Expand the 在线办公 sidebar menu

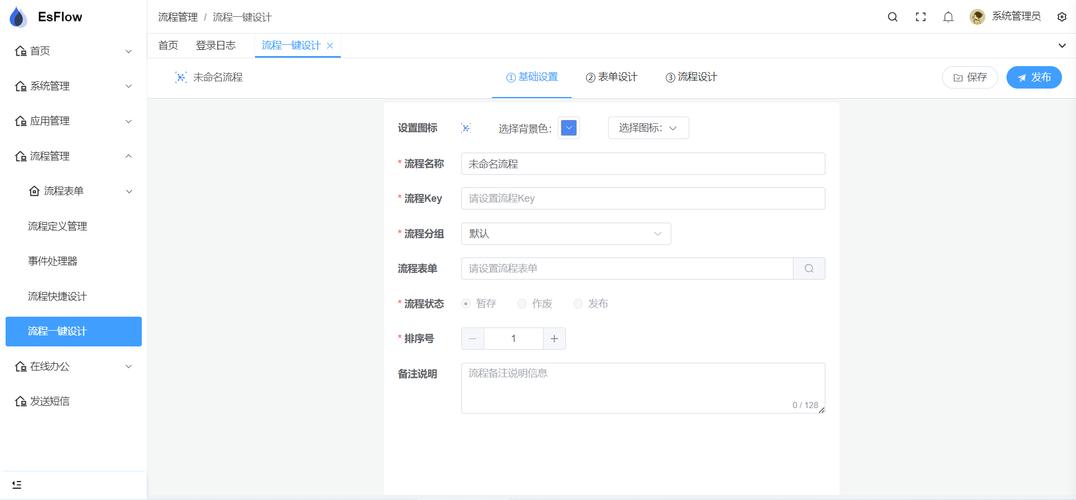128,366
